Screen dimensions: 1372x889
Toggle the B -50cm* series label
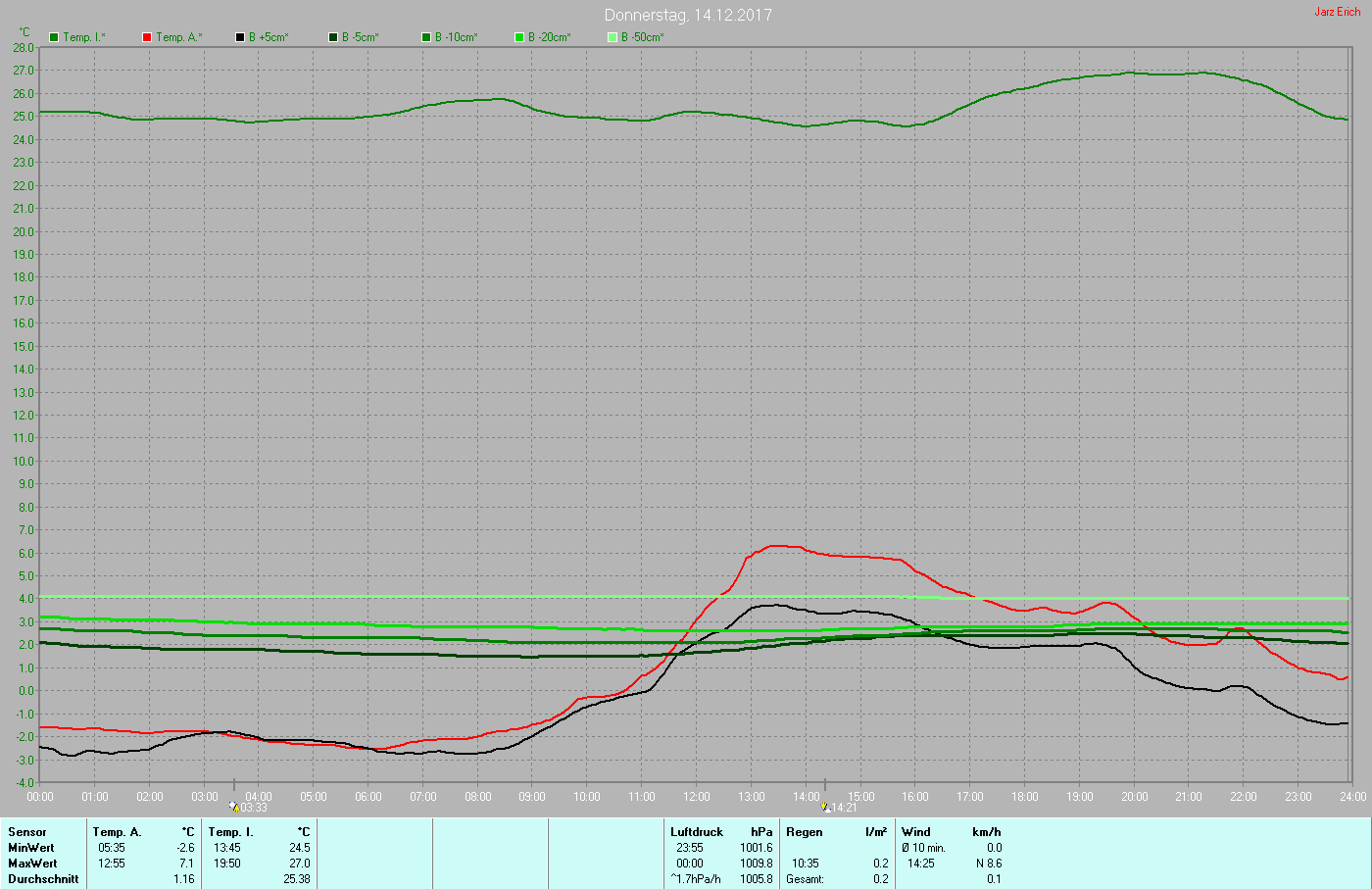click(x=642, y=37)
